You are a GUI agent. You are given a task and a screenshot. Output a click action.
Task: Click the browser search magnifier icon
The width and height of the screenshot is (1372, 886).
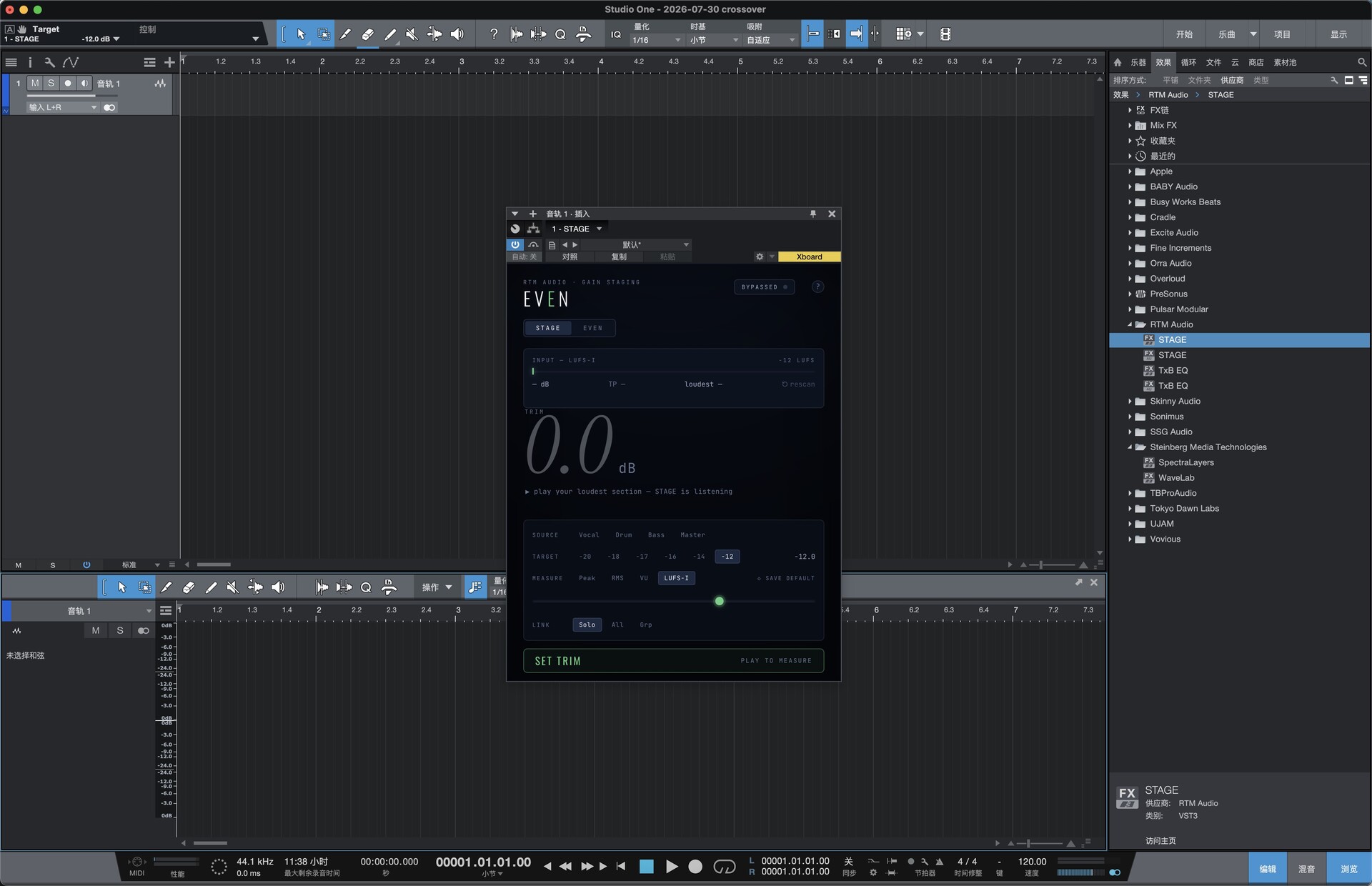(x=1362, y=62)
